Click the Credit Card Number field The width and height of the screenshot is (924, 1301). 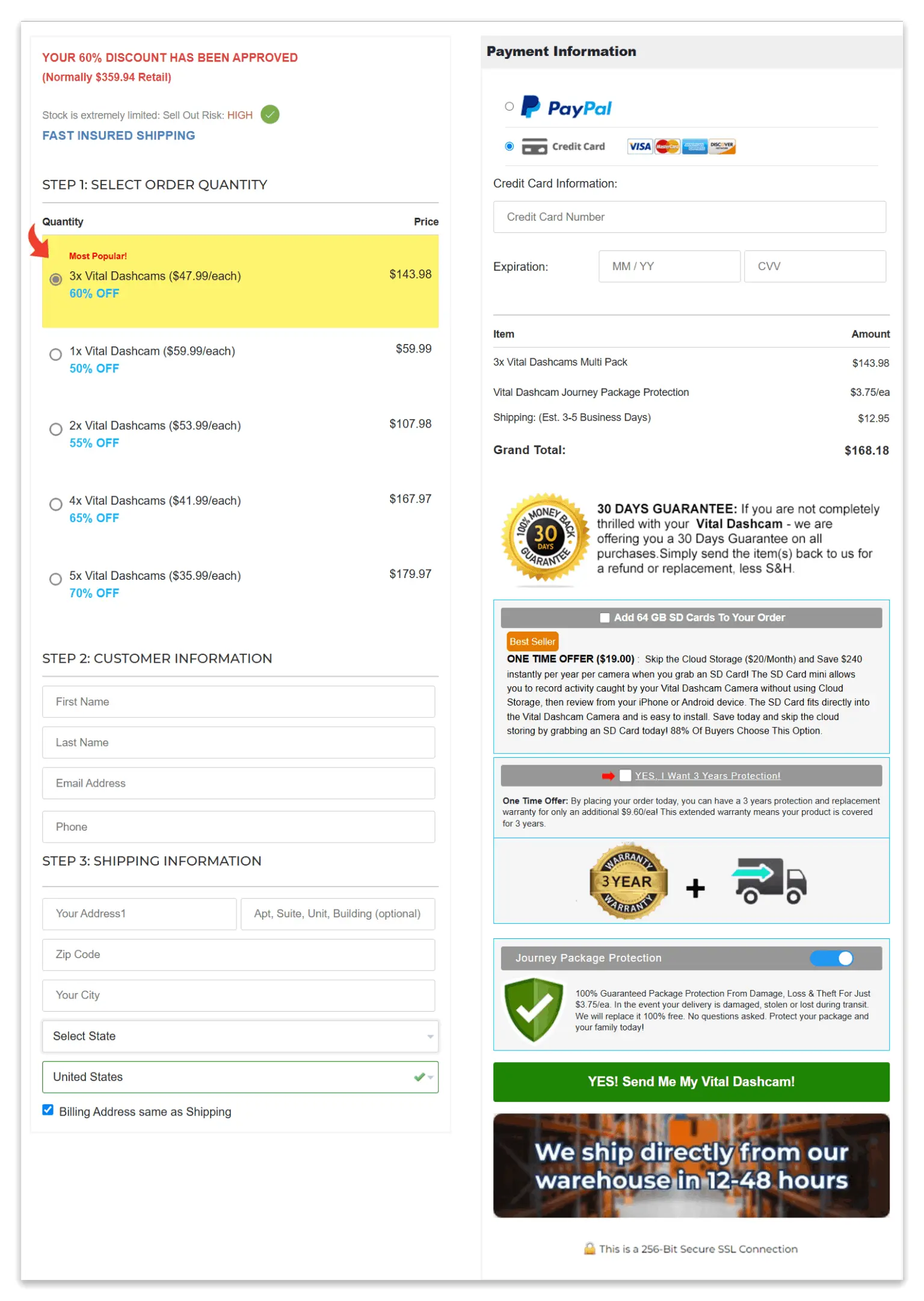pos(689,217)
